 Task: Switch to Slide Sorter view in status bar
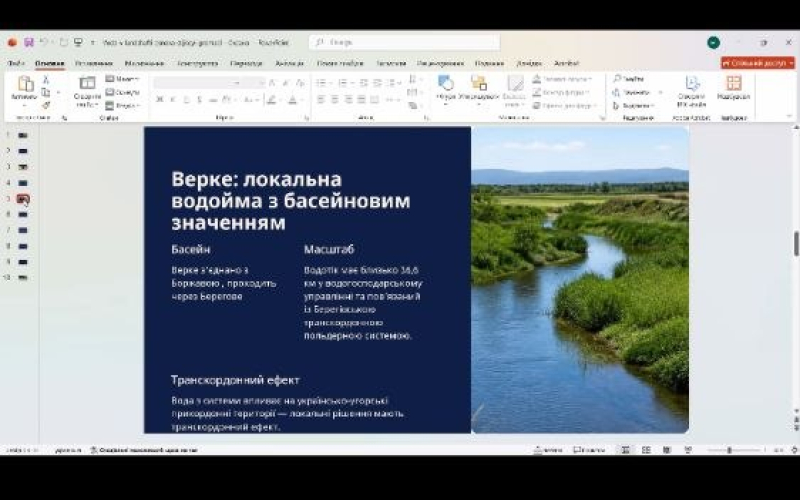tap(646, 449)
